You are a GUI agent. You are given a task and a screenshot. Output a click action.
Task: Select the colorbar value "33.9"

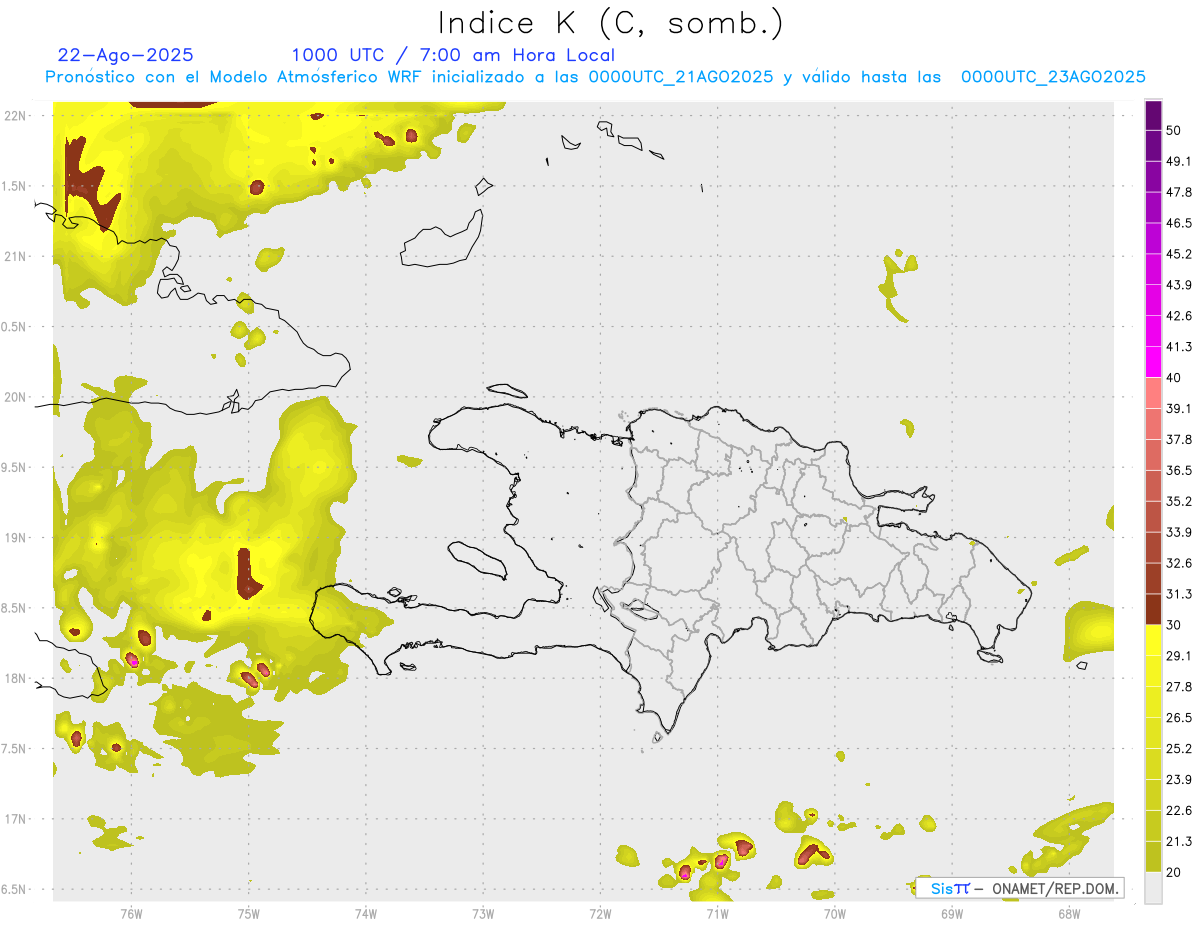coord(1179,532)
